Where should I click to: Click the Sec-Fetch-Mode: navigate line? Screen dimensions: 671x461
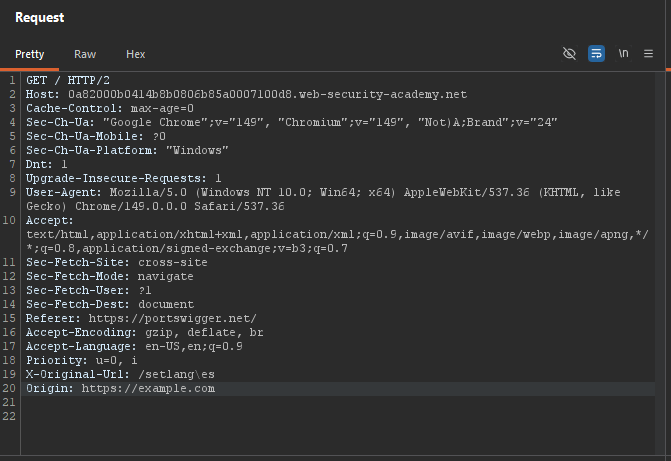[110, 277]
